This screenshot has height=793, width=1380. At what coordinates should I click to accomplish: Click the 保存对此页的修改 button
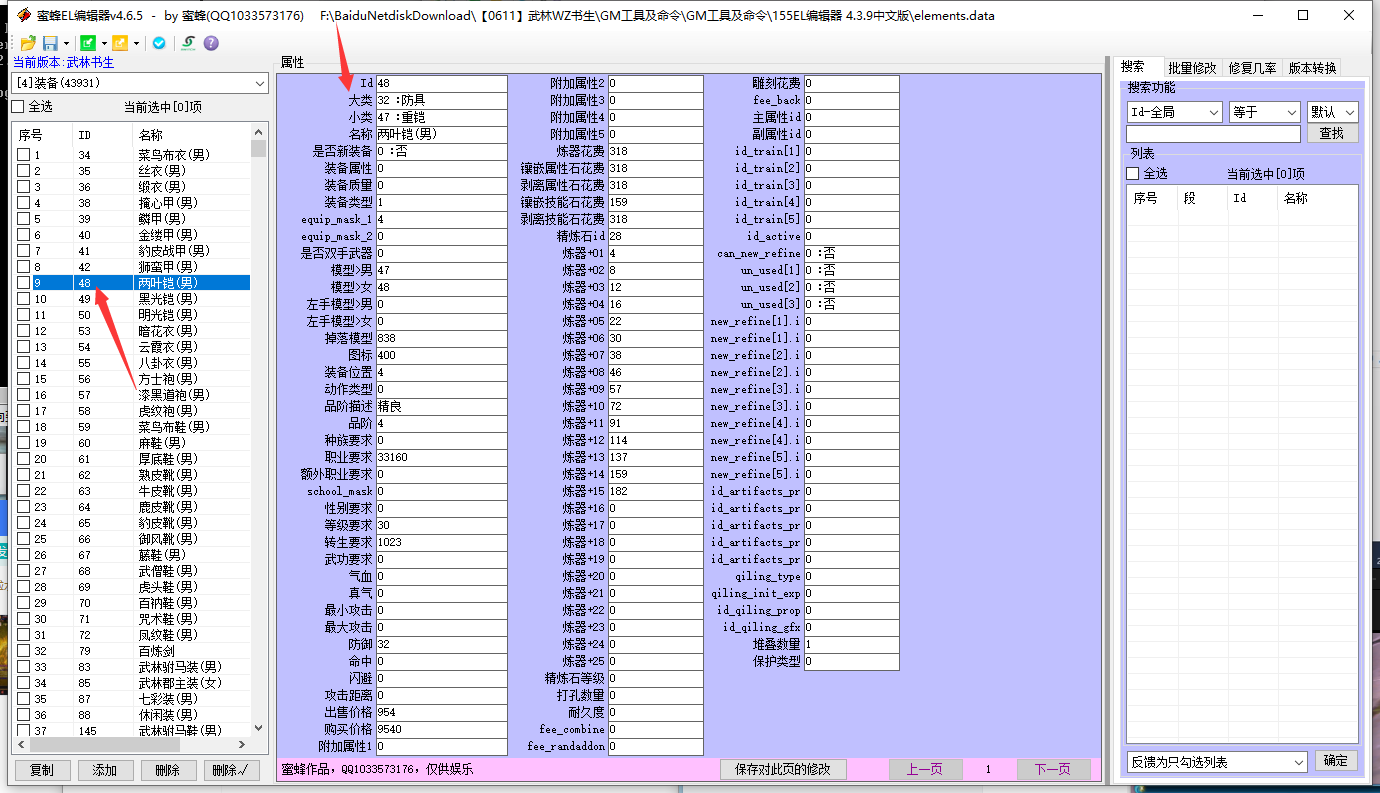click(x=783, y=769)
